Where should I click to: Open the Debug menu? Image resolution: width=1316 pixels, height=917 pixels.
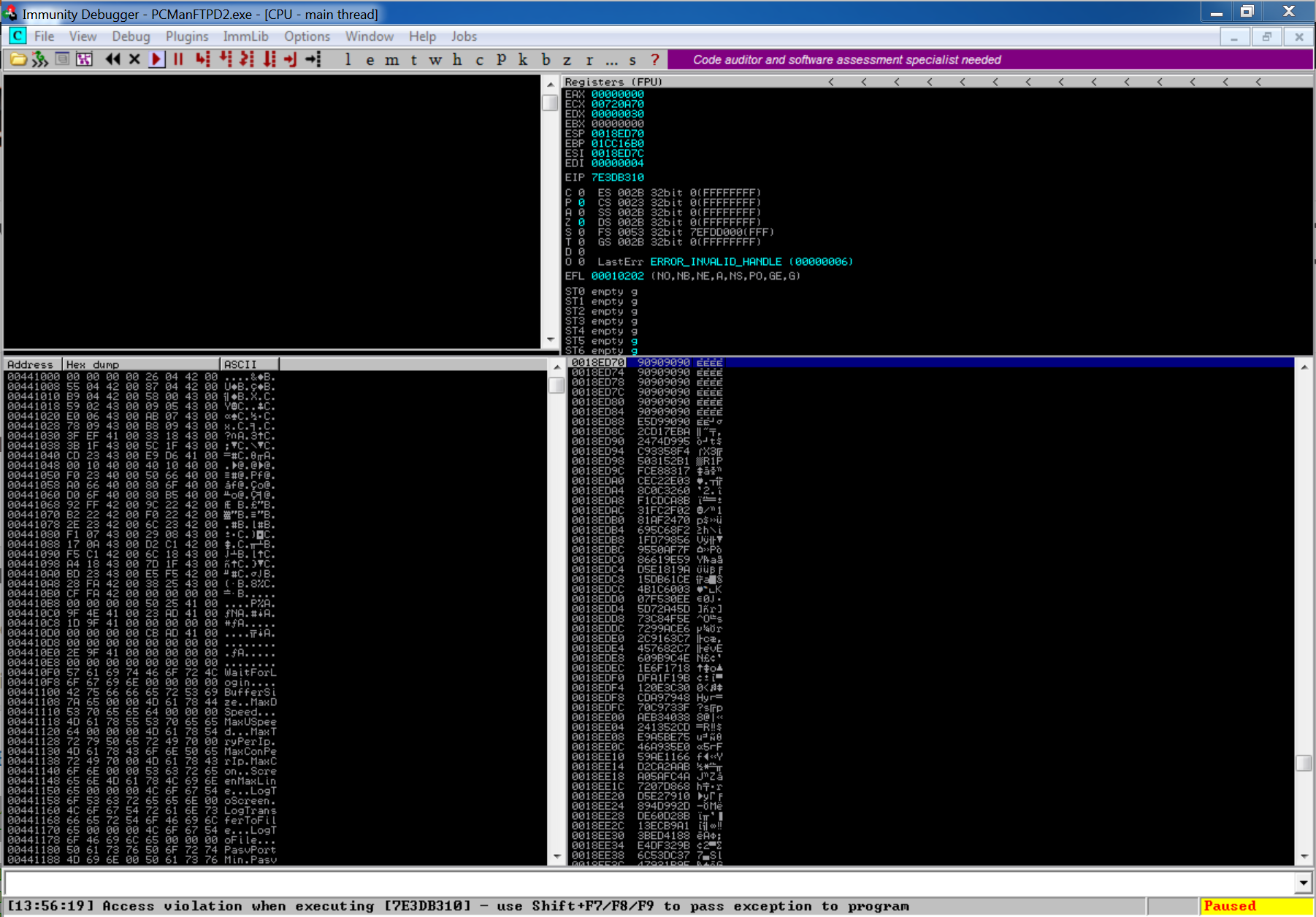tap(131, 36)
